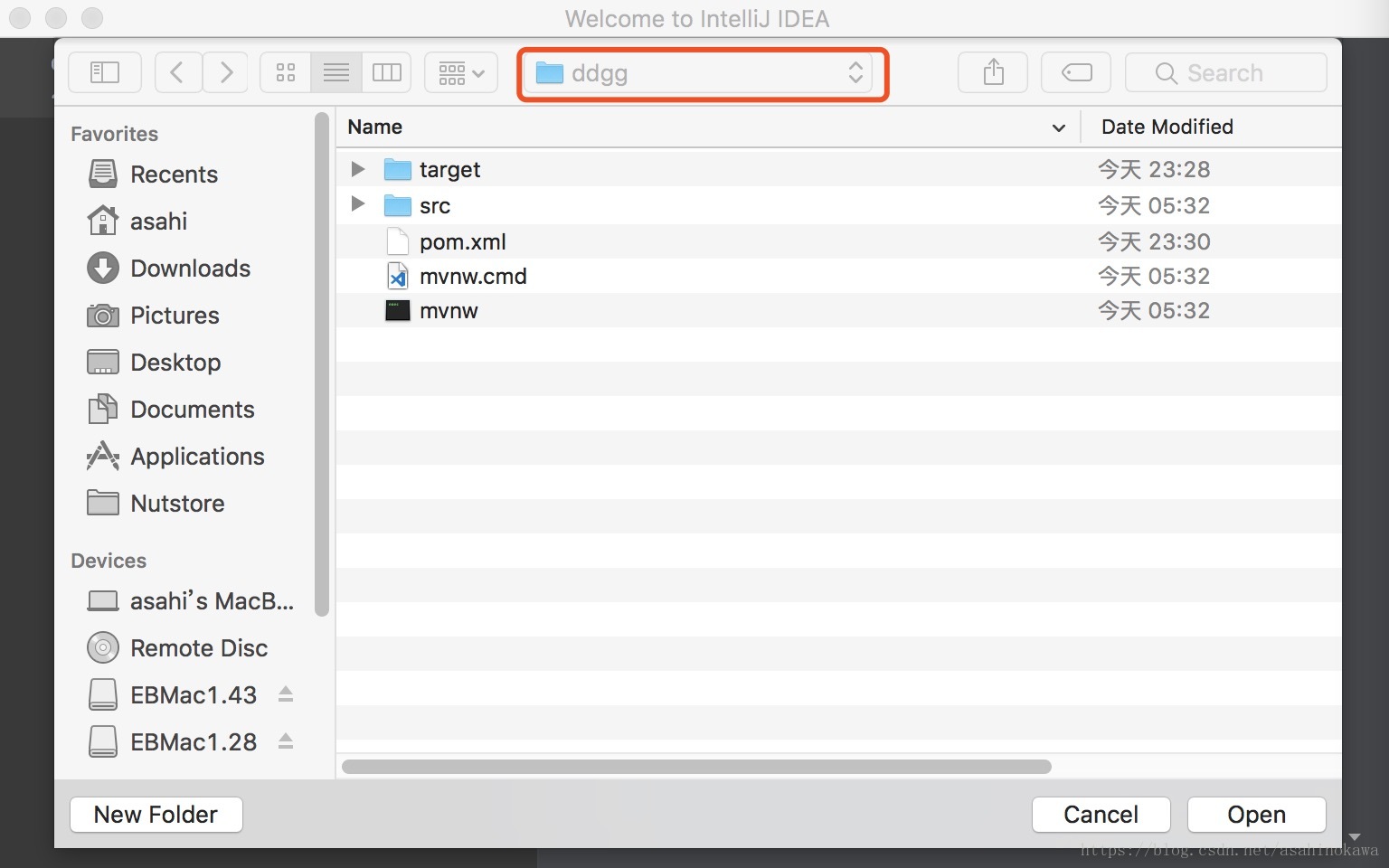Image resolution: width=1389 pixels, height=868 pixels.
Task: Click the Downloads arrow icon
Action: (103, 268)
